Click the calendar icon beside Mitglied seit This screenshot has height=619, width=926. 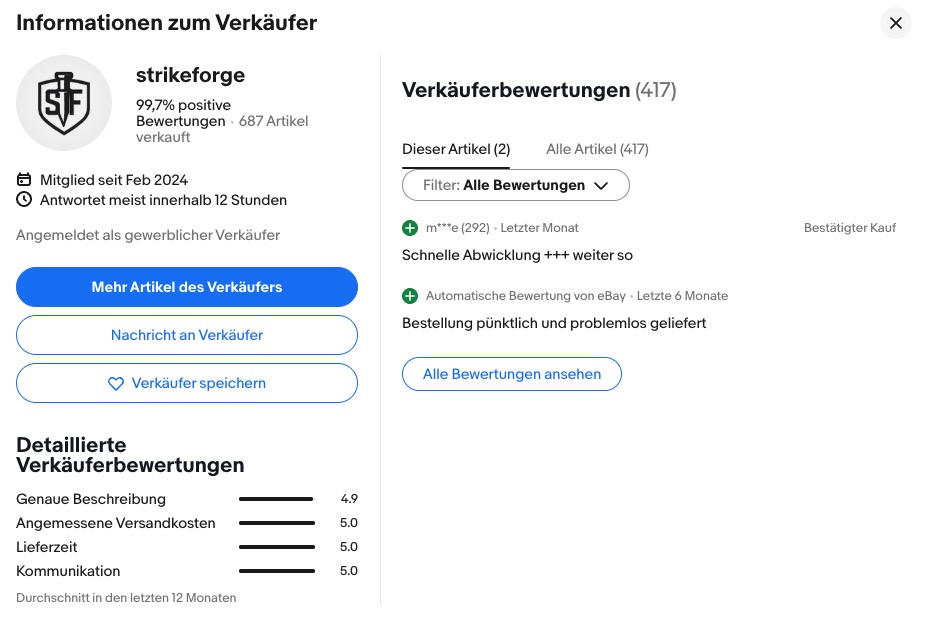(25, 180)
